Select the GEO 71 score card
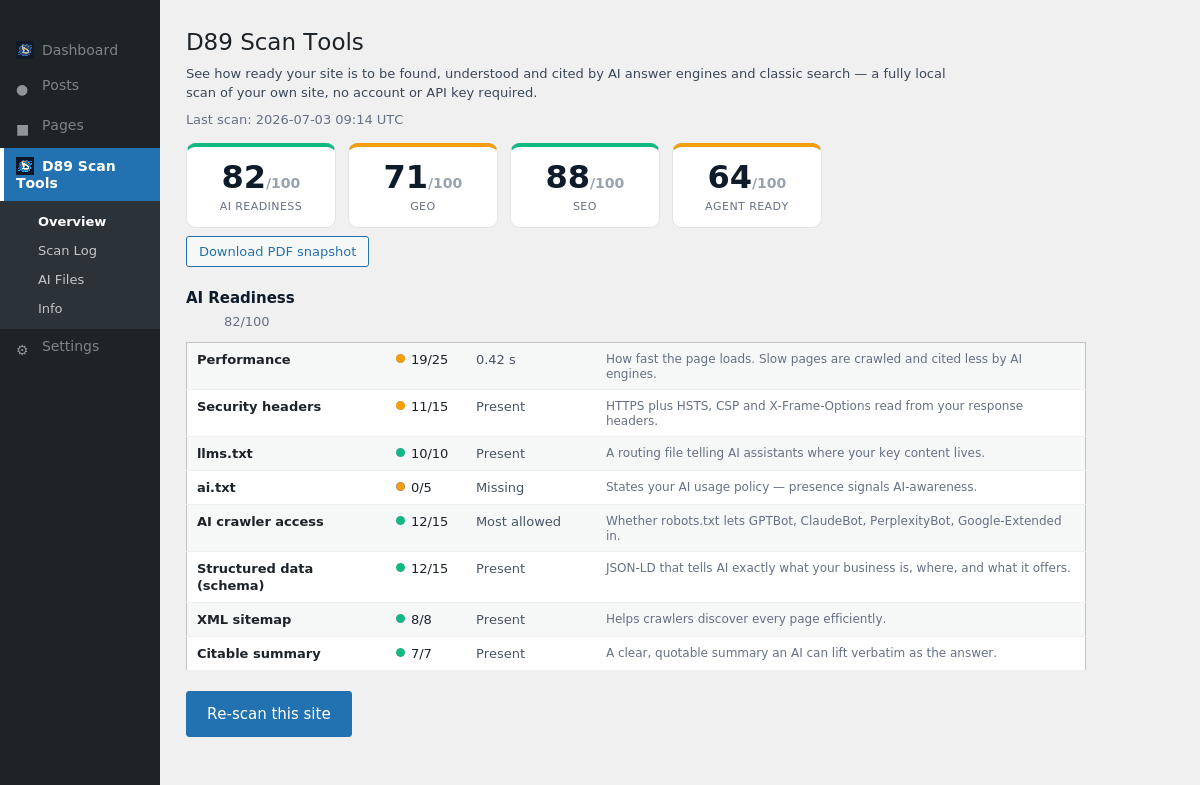This screenshot has height=785, width=1200. point(423,186)
